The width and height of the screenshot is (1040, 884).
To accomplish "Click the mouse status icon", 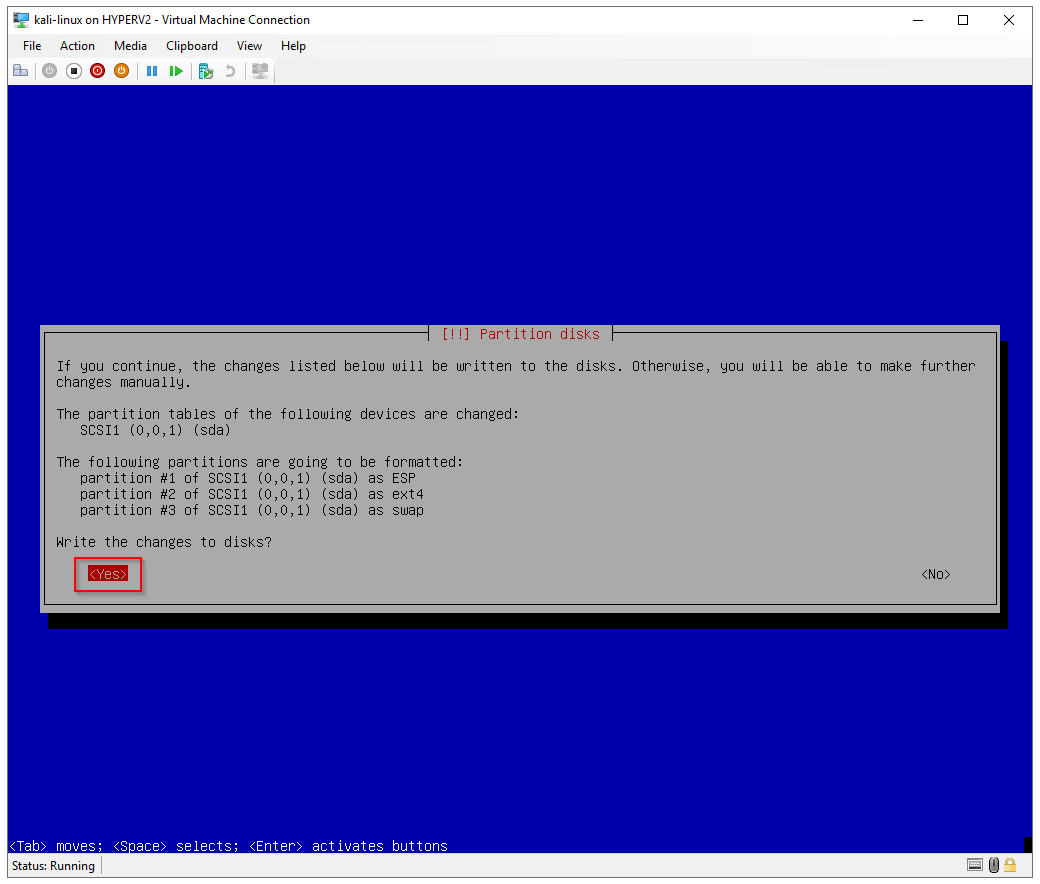I will tap(994, 865).
